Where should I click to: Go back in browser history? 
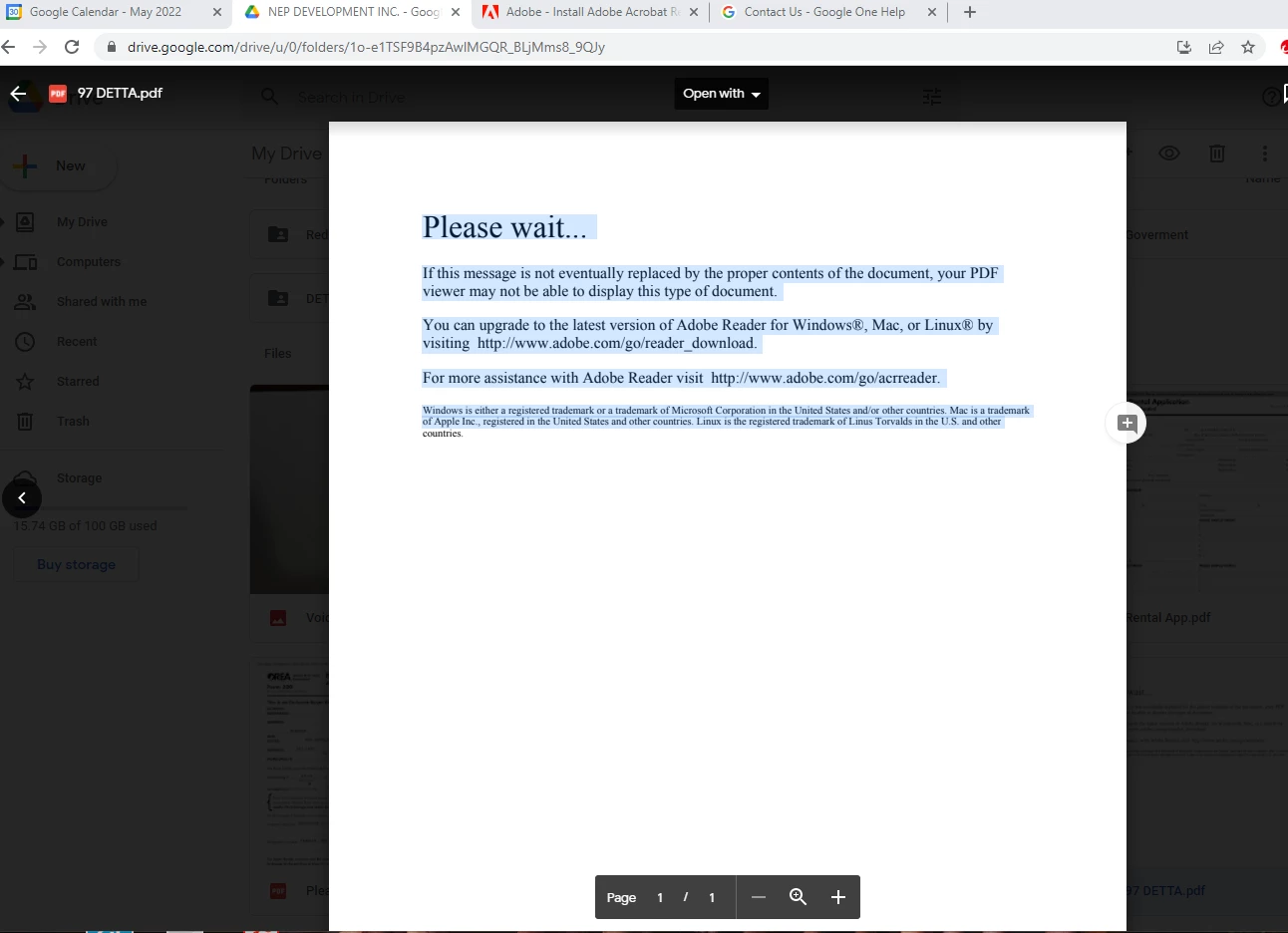9,47
